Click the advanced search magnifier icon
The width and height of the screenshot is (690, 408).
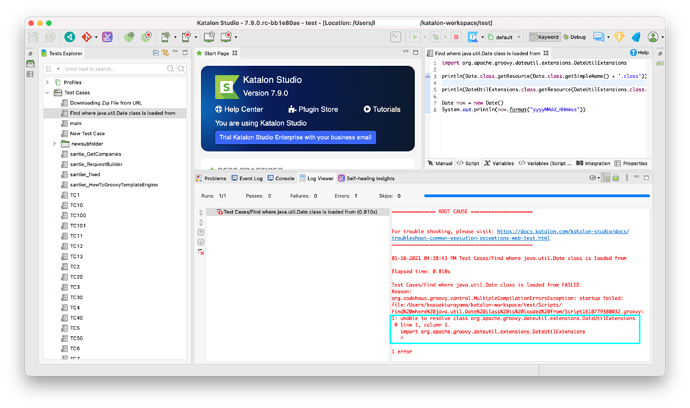click(181, 69)
